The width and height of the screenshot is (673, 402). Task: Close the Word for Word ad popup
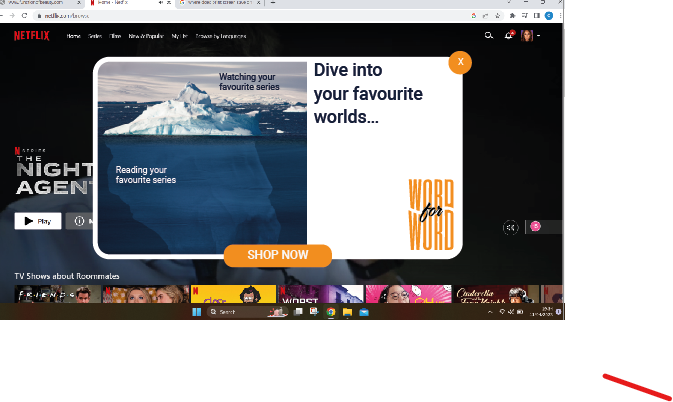point(460,62)
